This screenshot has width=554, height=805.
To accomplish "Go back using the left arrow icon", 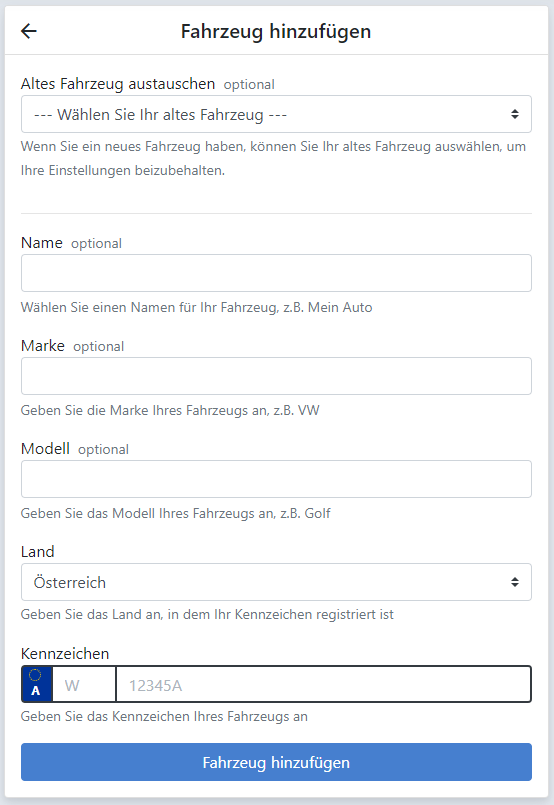I will pos(29,31).
